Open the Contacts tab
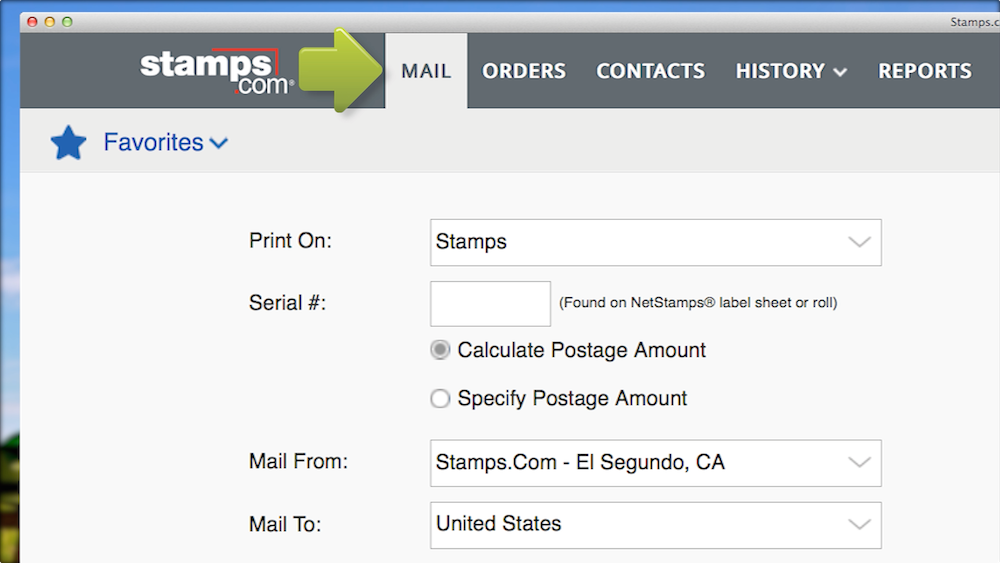 click(x=650, y=71)
